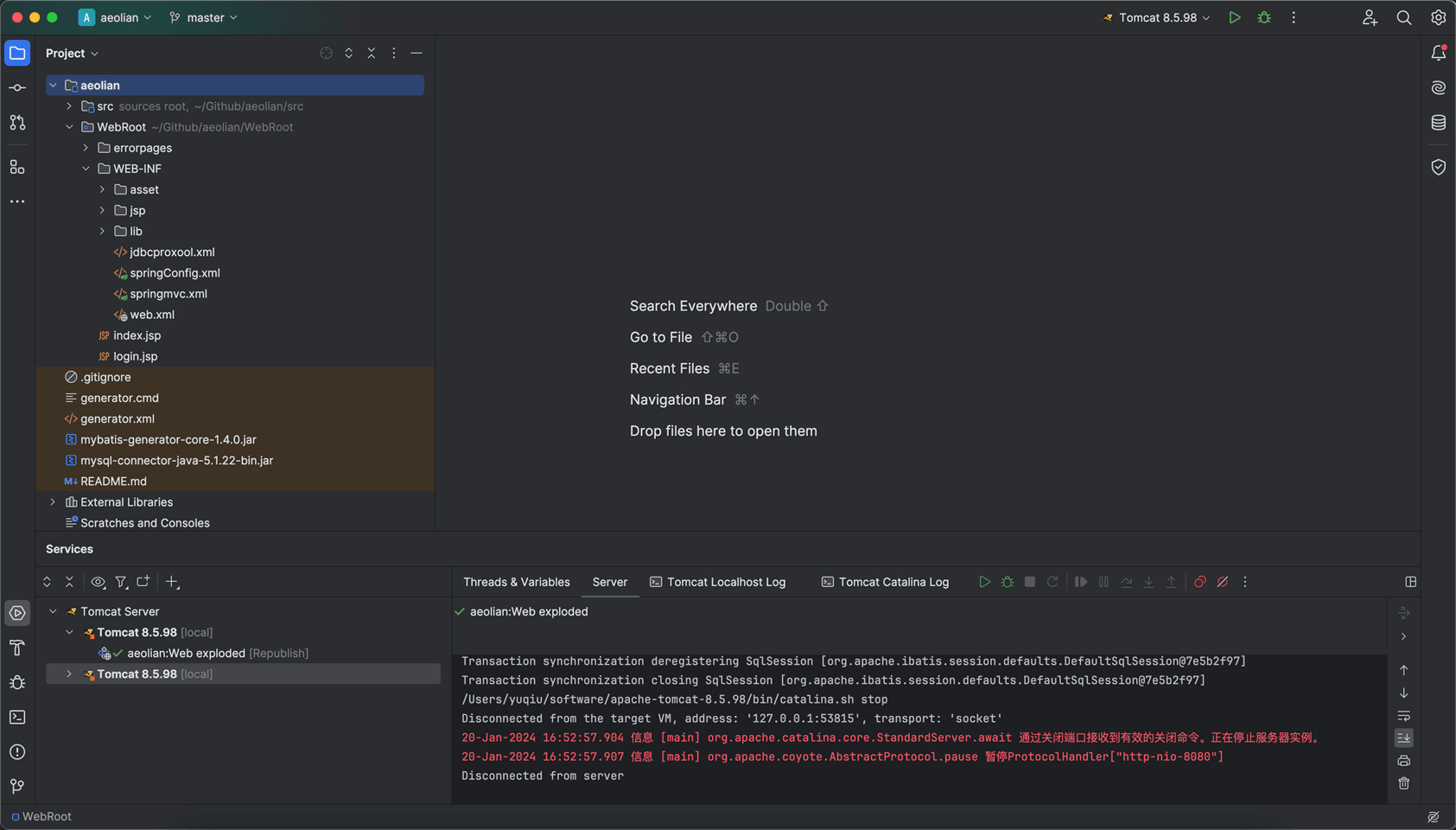Open Tomcat 8.5.98 run configuration dropdown
The width and height of the screenshot is (1456, 830).
point(1157,17)
